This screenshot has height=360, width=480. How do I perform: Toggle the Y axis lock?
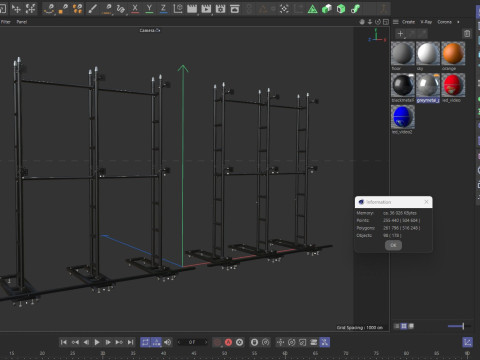149,9
